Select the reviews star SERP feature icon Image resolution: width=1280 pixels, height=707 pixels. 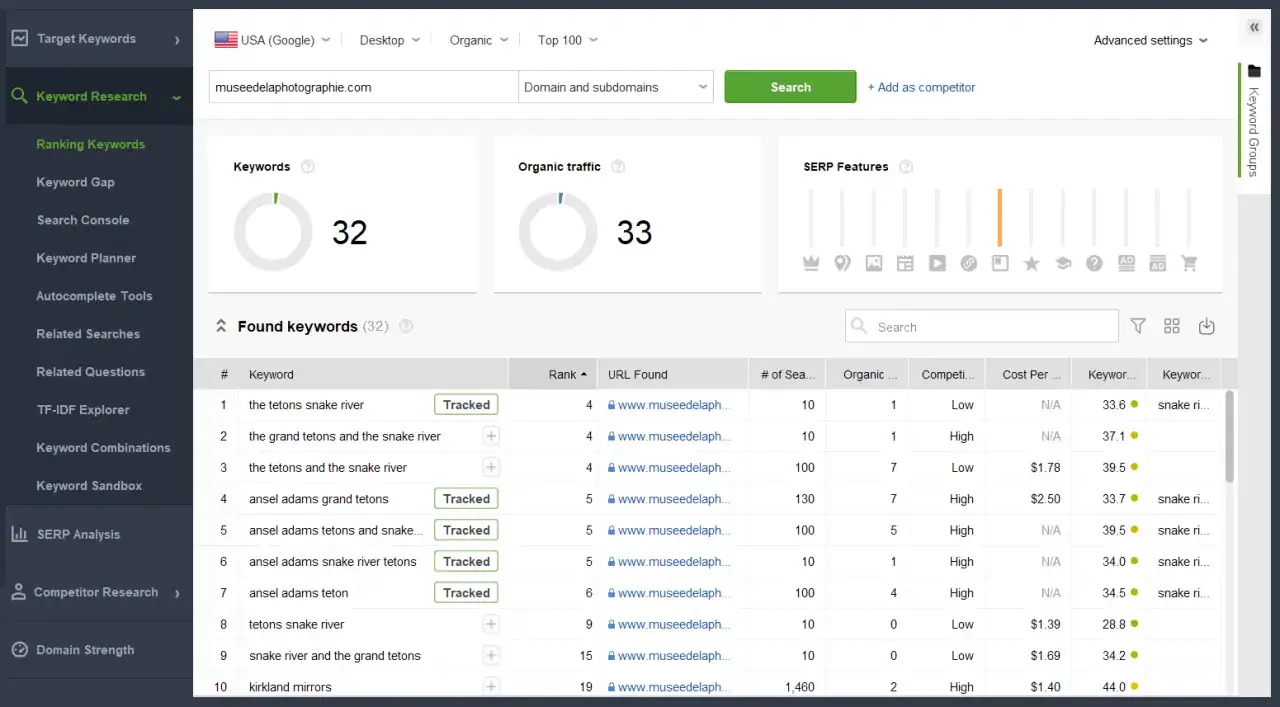coord(1031,263)
